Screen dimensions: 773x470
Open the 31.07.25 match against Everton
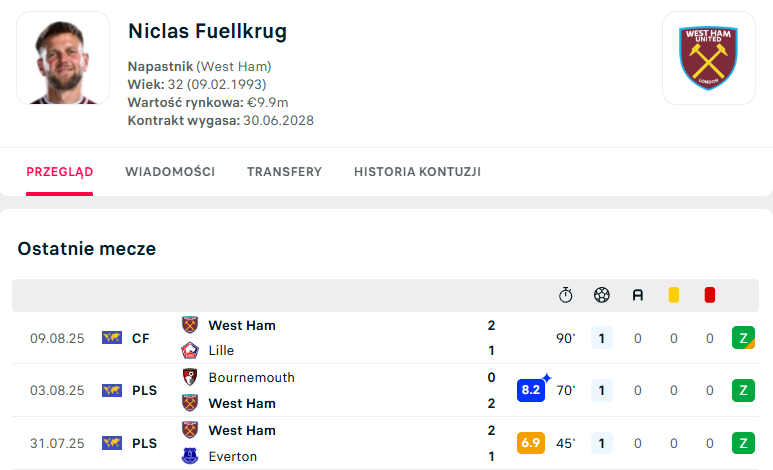click(386, 443)
